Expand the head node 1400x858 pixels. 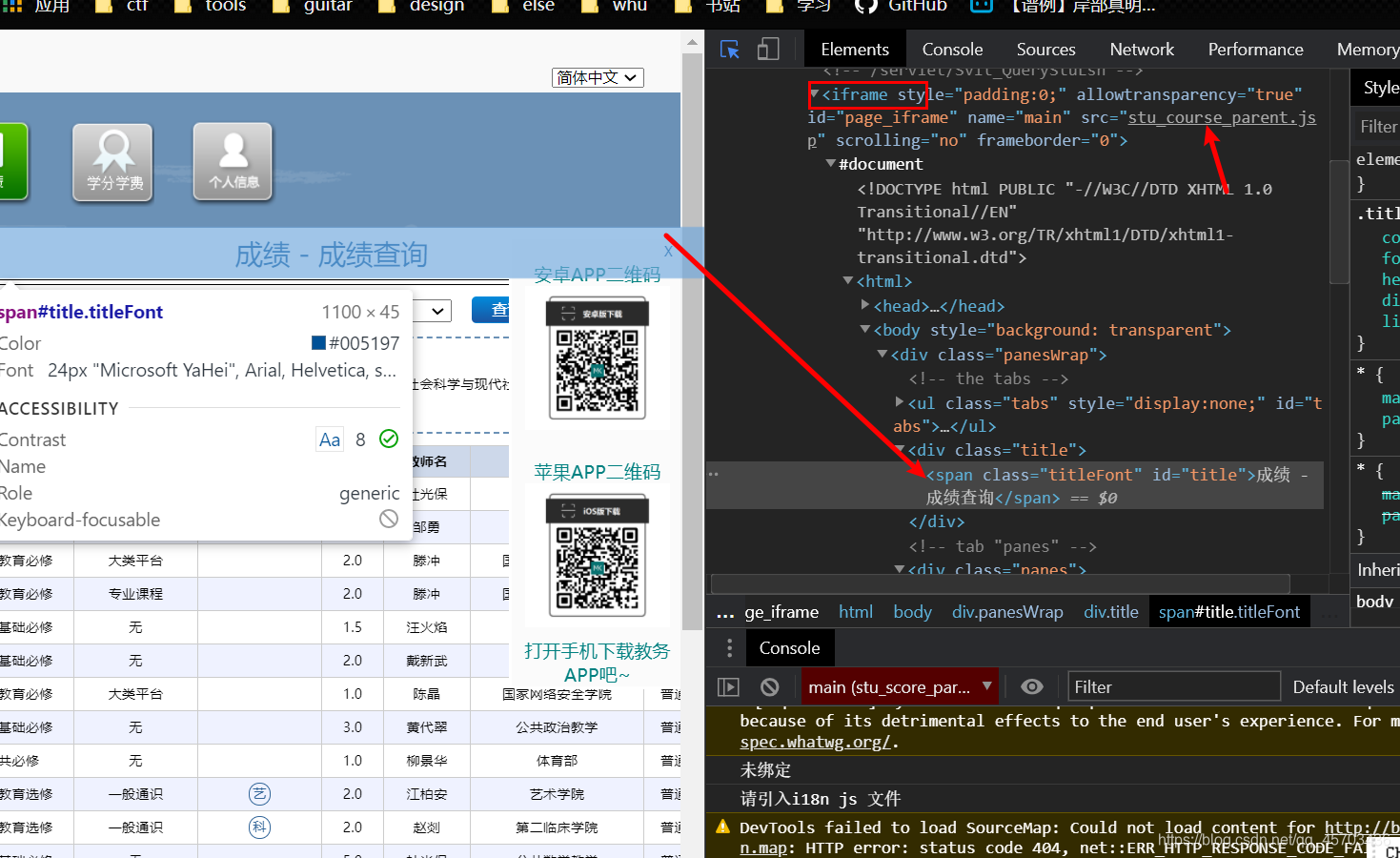[x=865, y=305]
